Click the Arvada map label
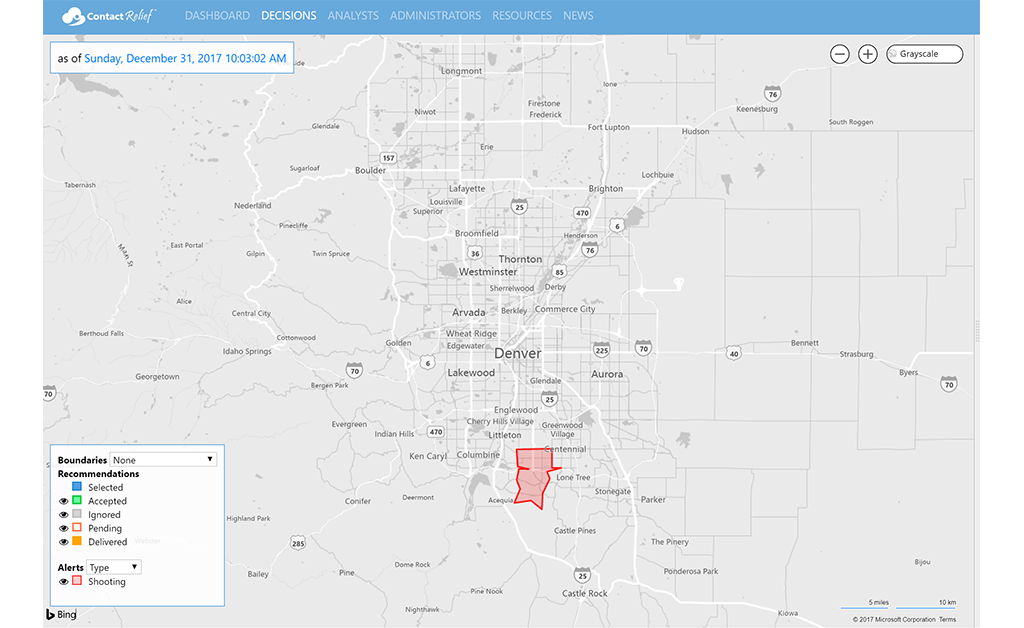The image size is (1024, 628). (x=469, y=313)
